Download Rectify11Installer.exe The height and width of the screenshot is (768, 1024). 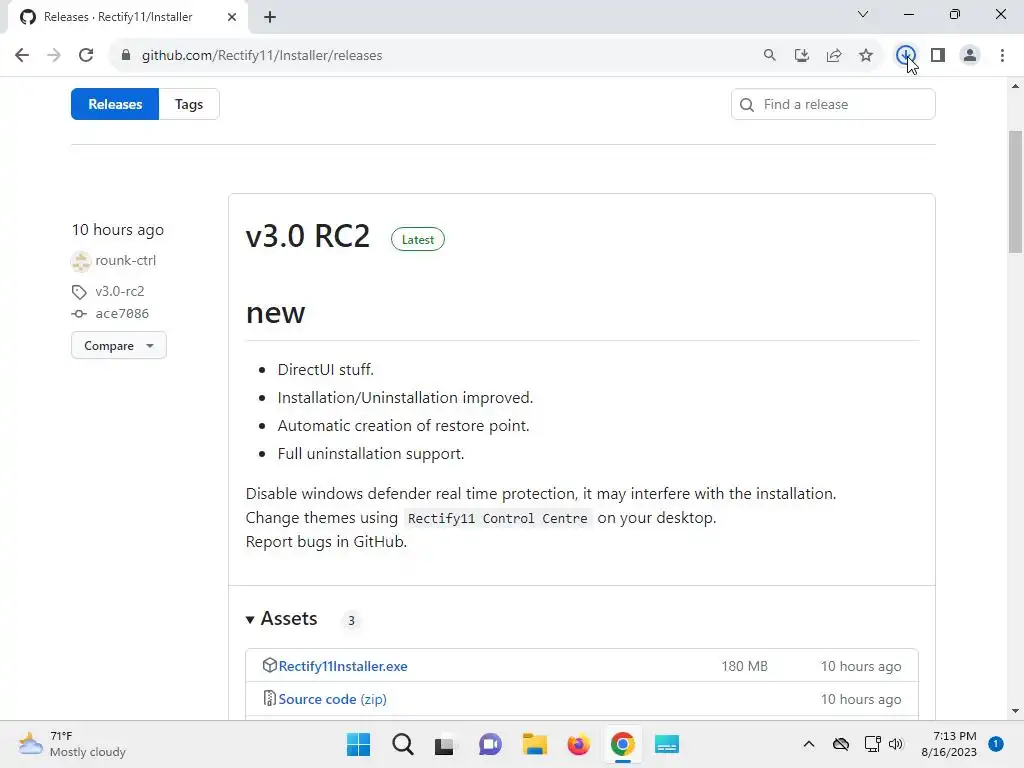pyautogui.click(x=343, y=666)
